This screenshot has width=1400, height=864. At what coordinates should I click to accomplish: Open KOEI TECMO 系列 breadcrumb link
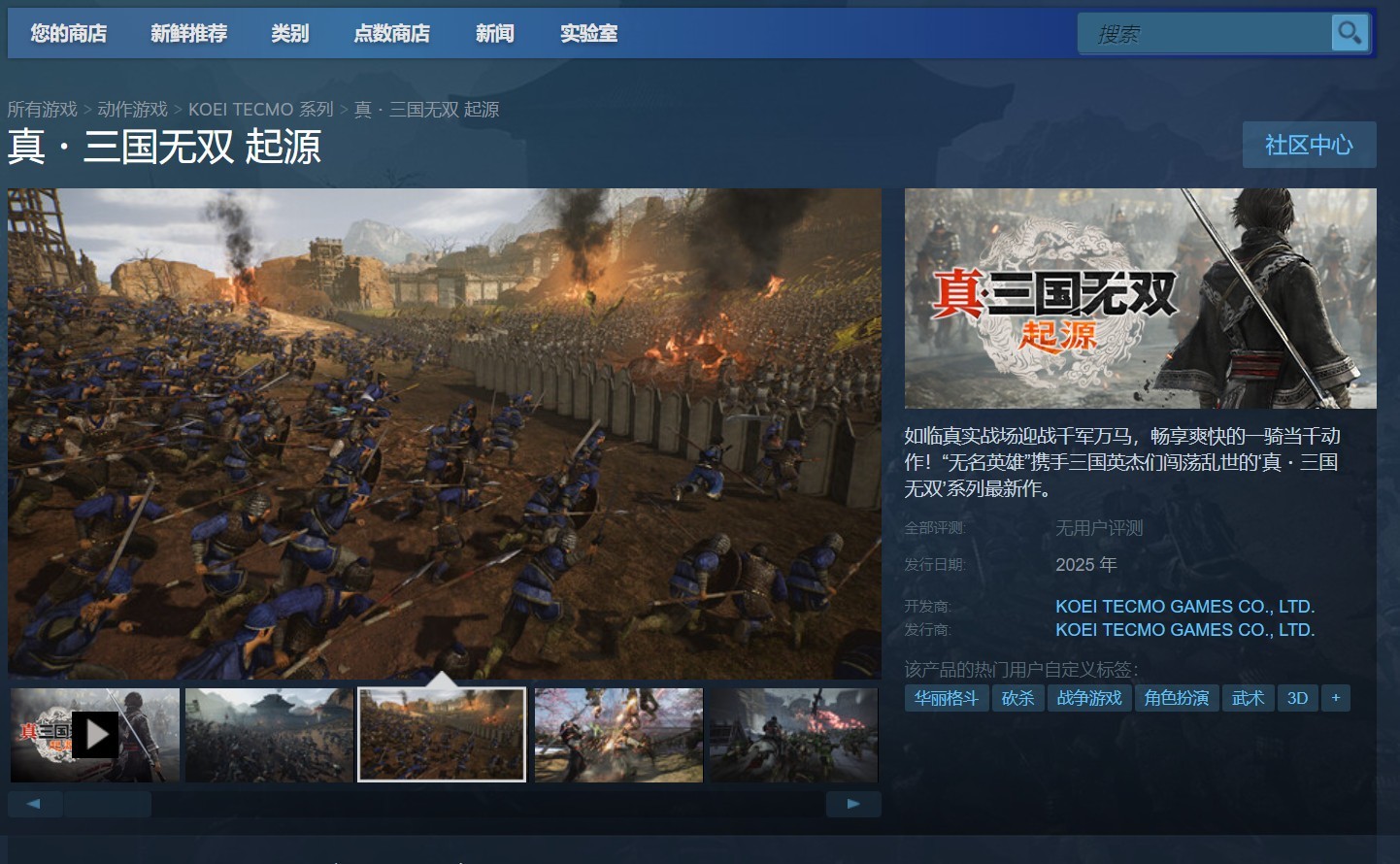260,110
